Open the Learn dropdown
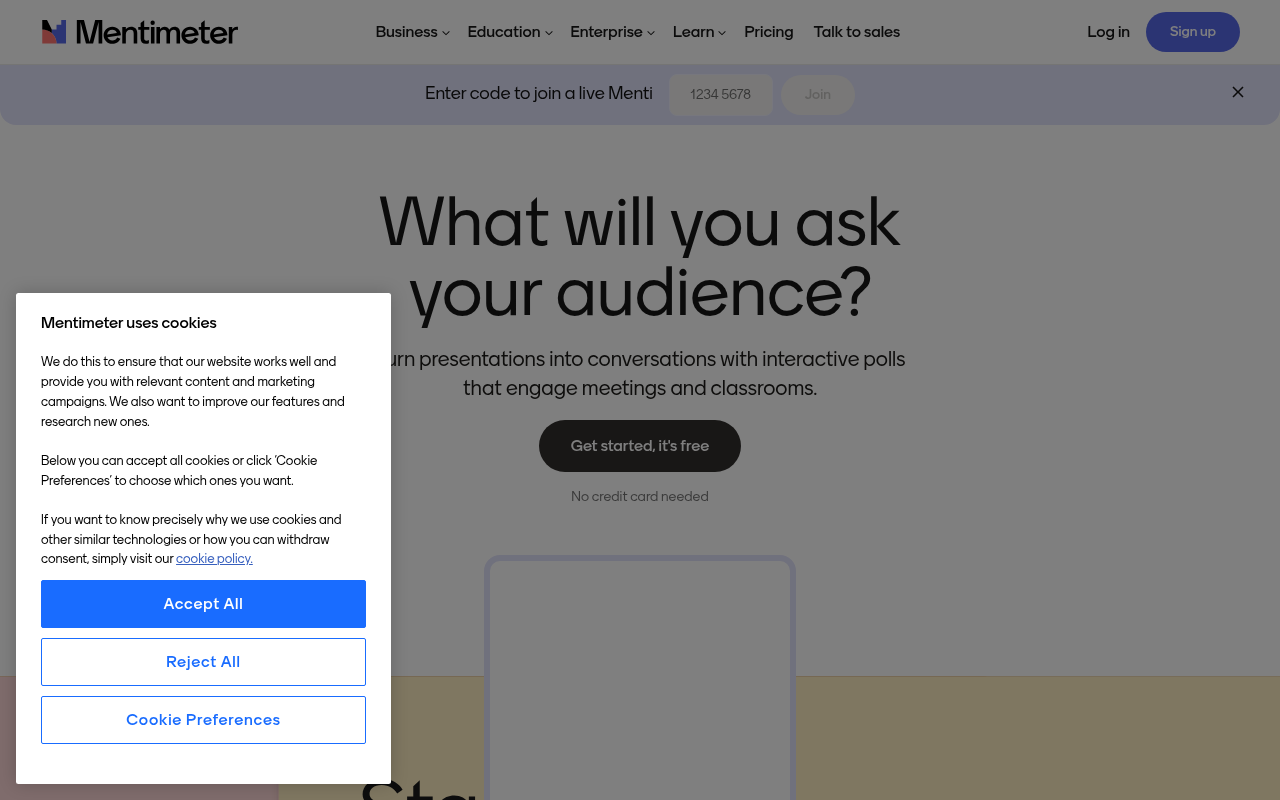Image resolution: width=1280 pixels, height=800 pixels. point(699,32)
